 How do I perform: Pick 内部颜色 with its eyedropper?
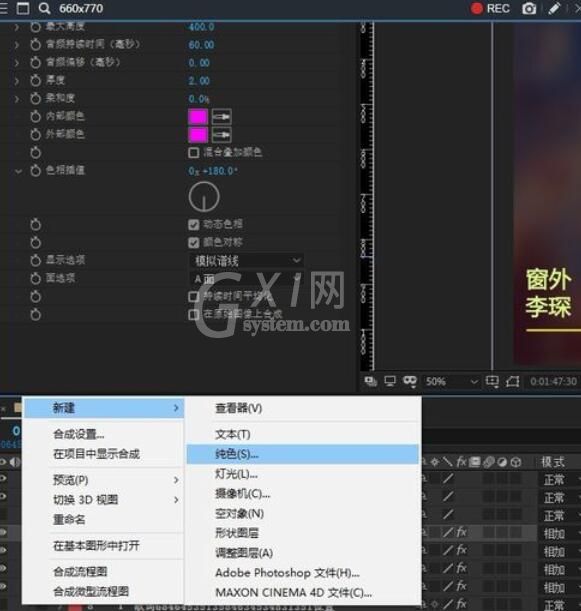pos(221,117)
